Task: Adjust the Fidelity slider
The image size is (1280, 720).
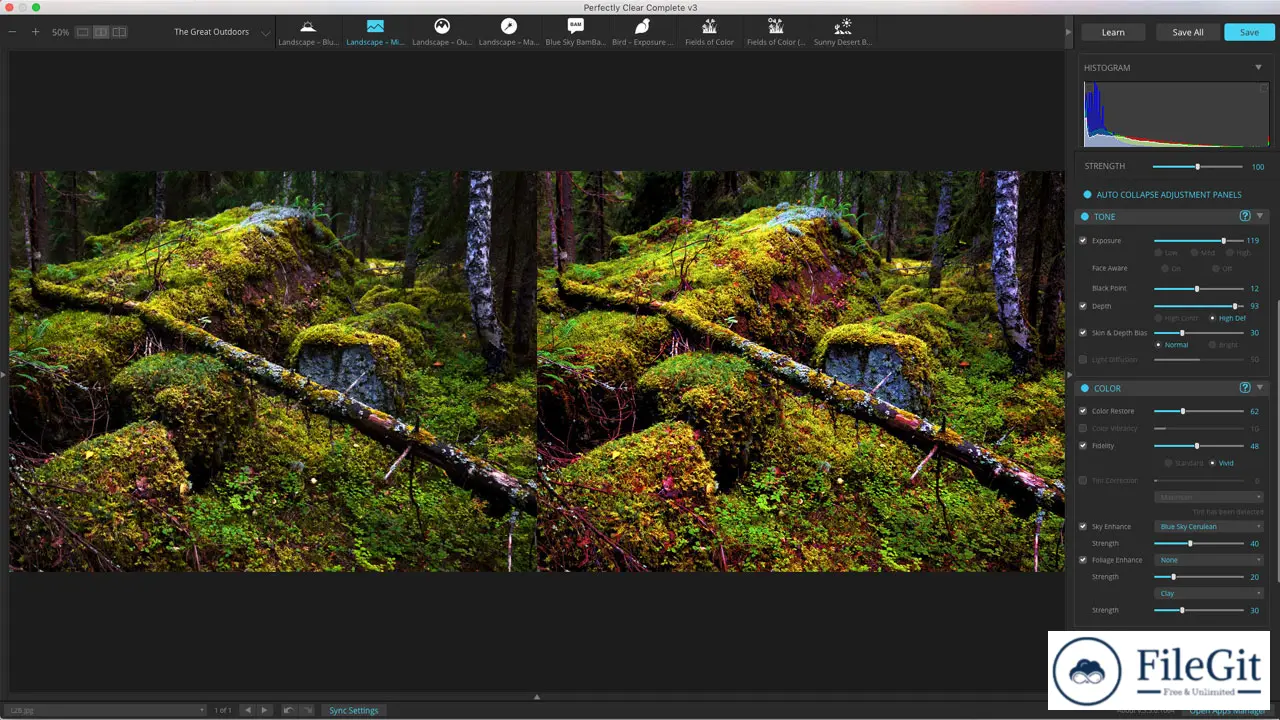Action: pyautogui.click(x=1199, y=446)
